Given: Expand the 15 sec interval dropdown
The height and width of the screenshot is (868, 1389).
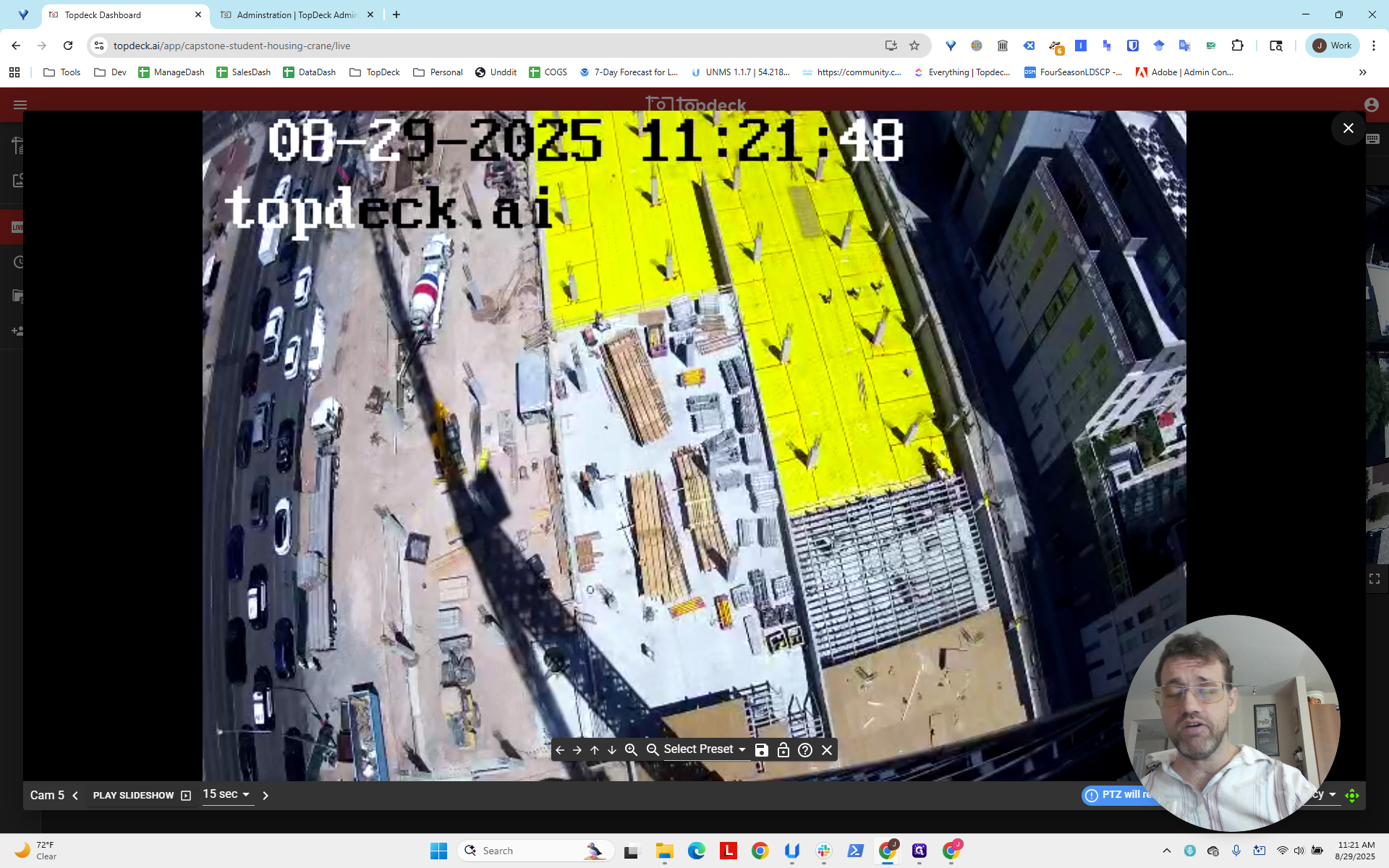Looking at the screenshot, I should (x=227, y=794).
